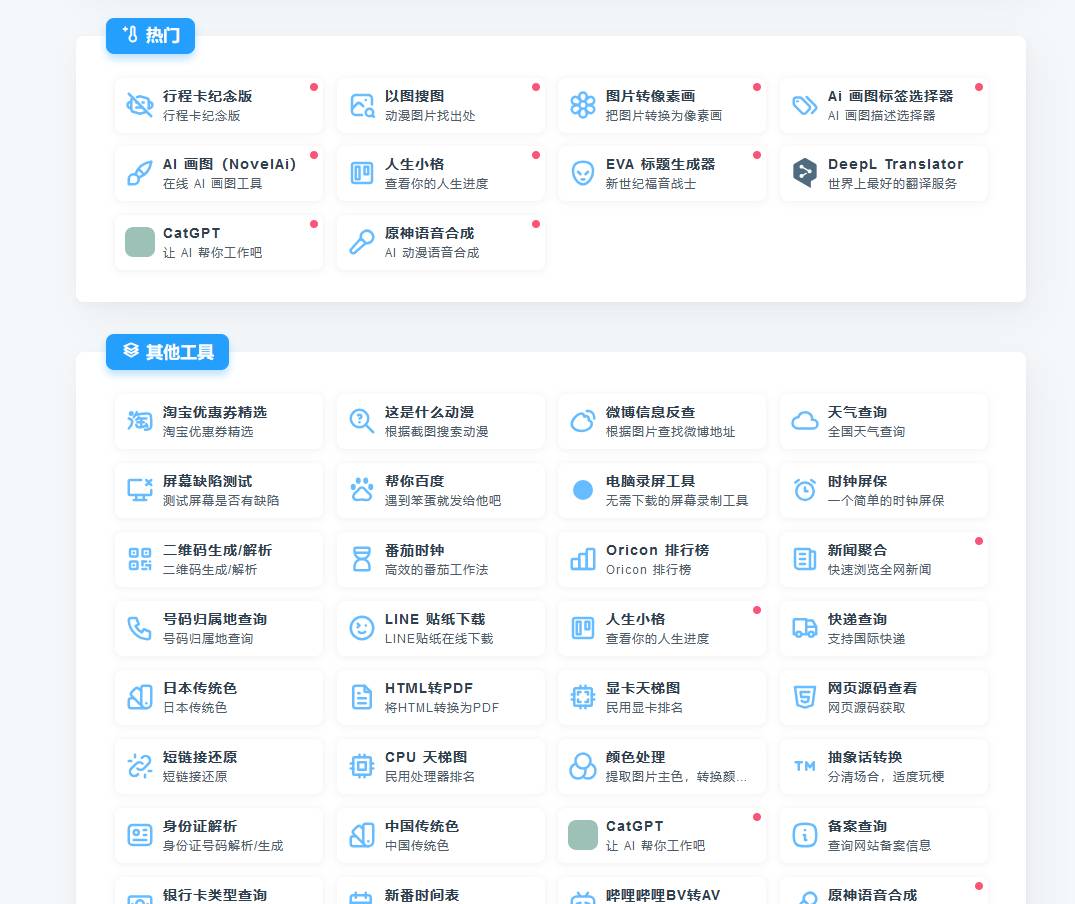Click the 身份证号码解析/生成 description text
The width and height of the screenshot is (1075, 904).
point(223,846)
